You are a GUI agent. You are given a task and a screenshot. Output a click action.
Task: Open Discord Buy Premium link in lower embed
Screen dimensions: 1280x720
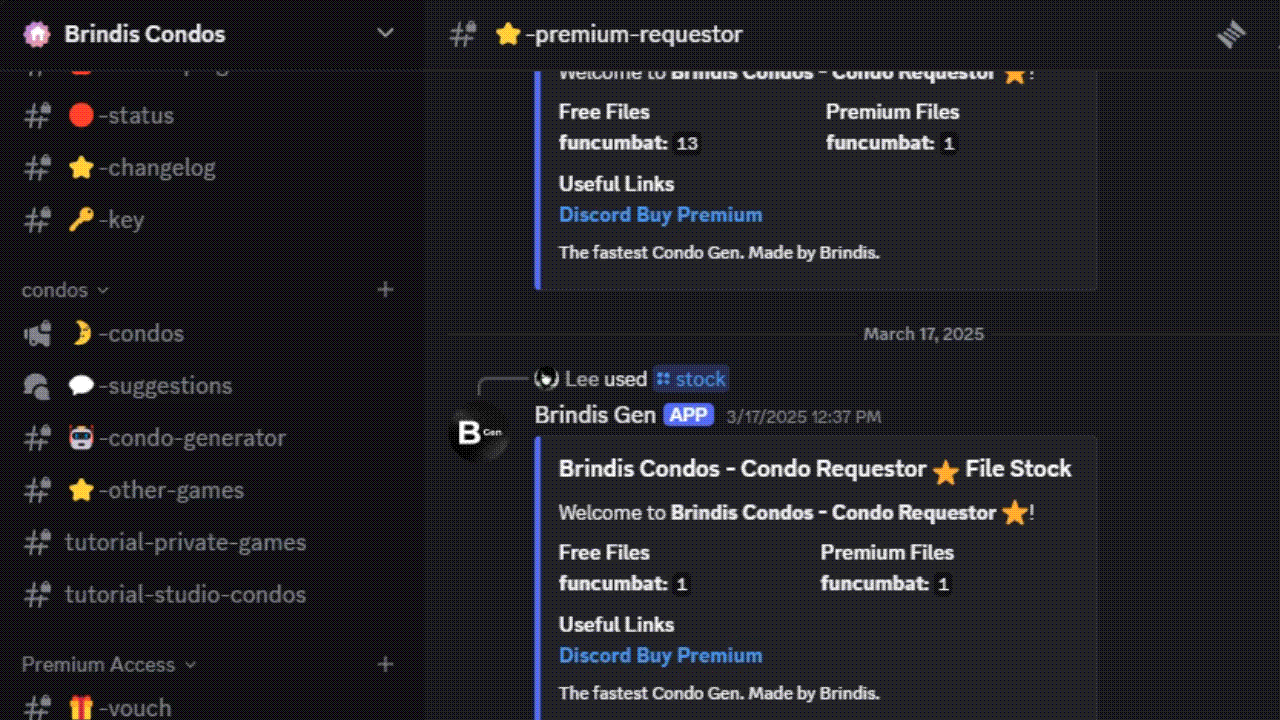click(x=661, y=655)
